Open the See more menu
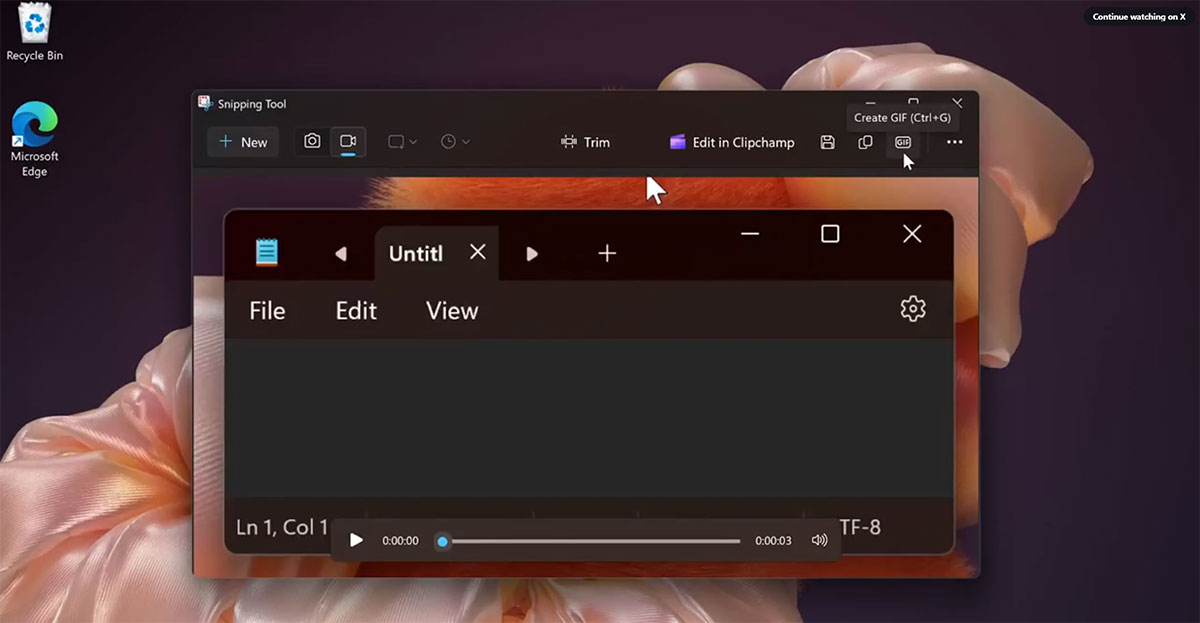 point(953,142)
